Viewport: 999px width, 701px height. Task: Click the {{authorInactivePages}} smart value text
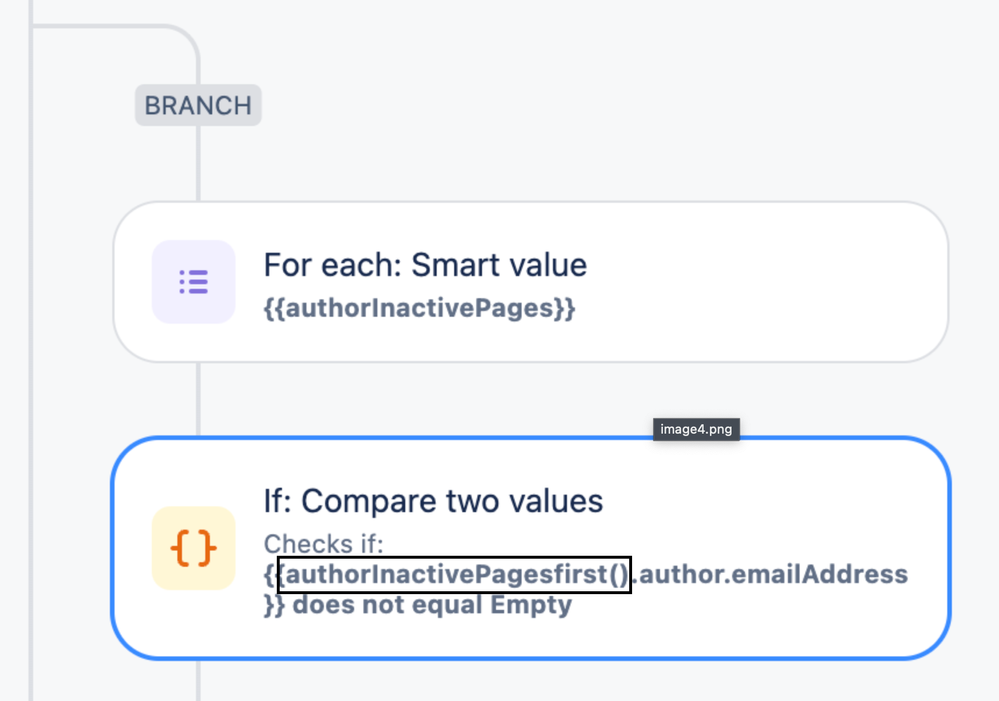(419, 308)
